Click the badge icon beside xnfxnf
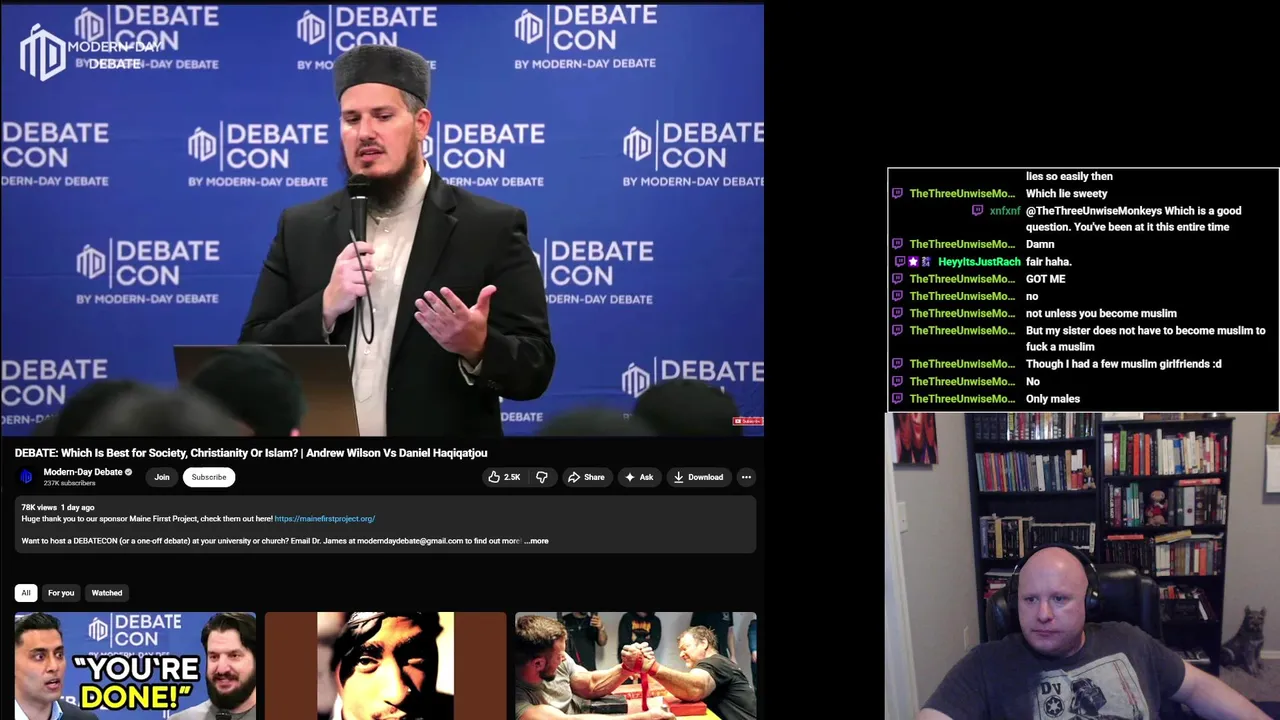Viewport: 1280px width, 720px height. (977, 211)
